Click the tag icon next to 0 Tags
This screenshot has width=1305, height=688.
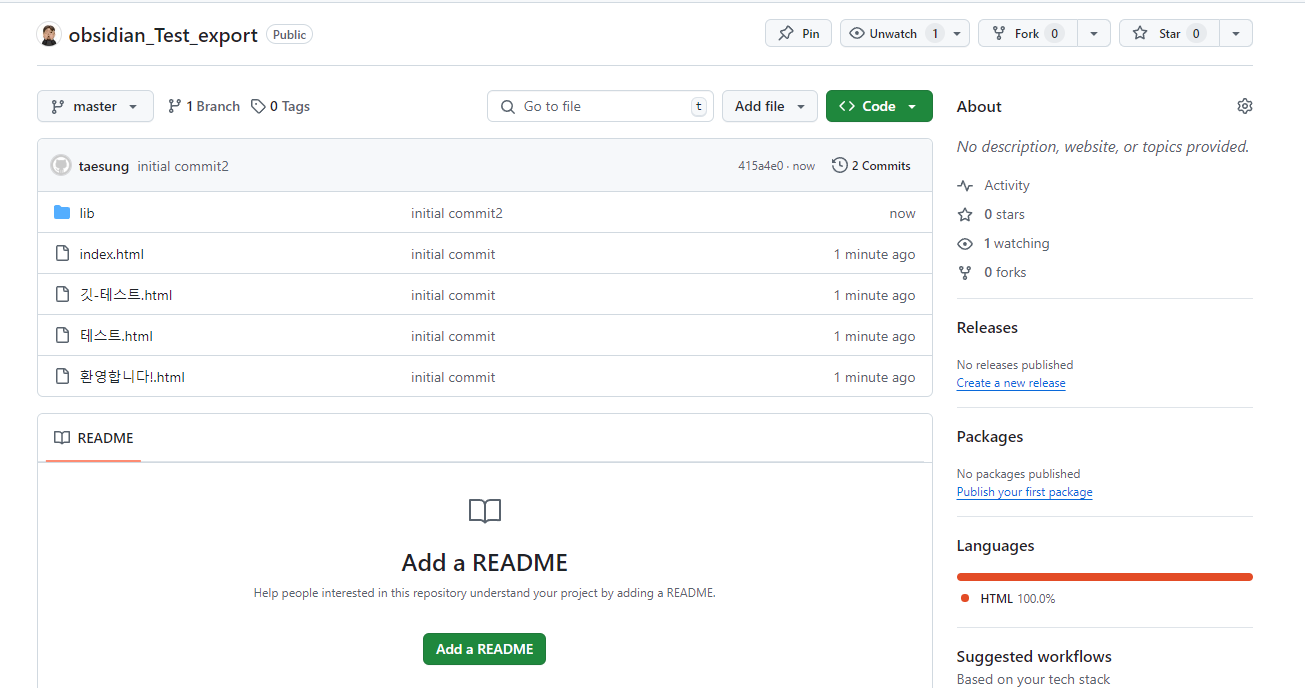tap(258, 106)
